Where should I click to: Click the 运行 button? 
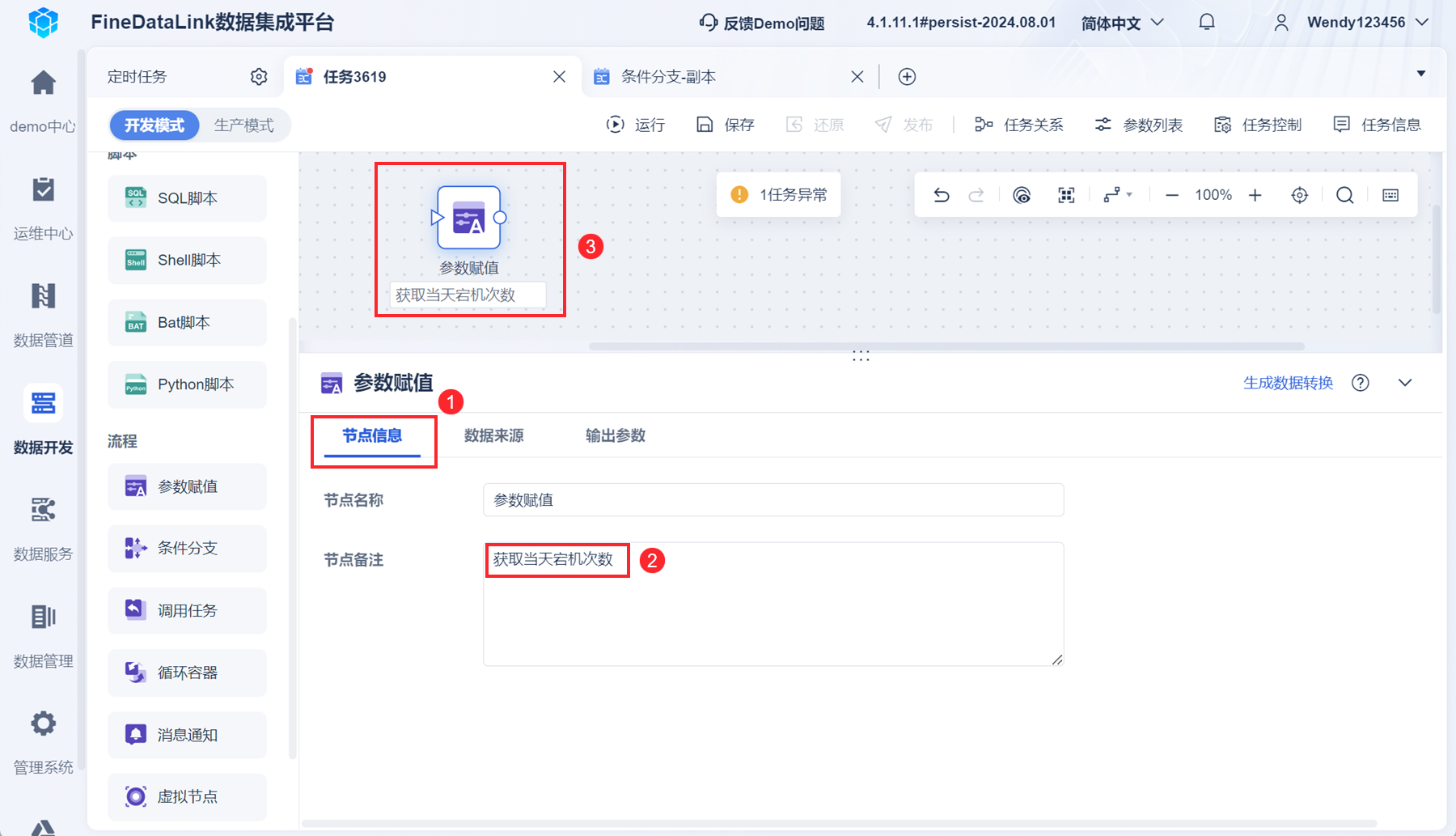pyautogui.click(x=636, y=125)
